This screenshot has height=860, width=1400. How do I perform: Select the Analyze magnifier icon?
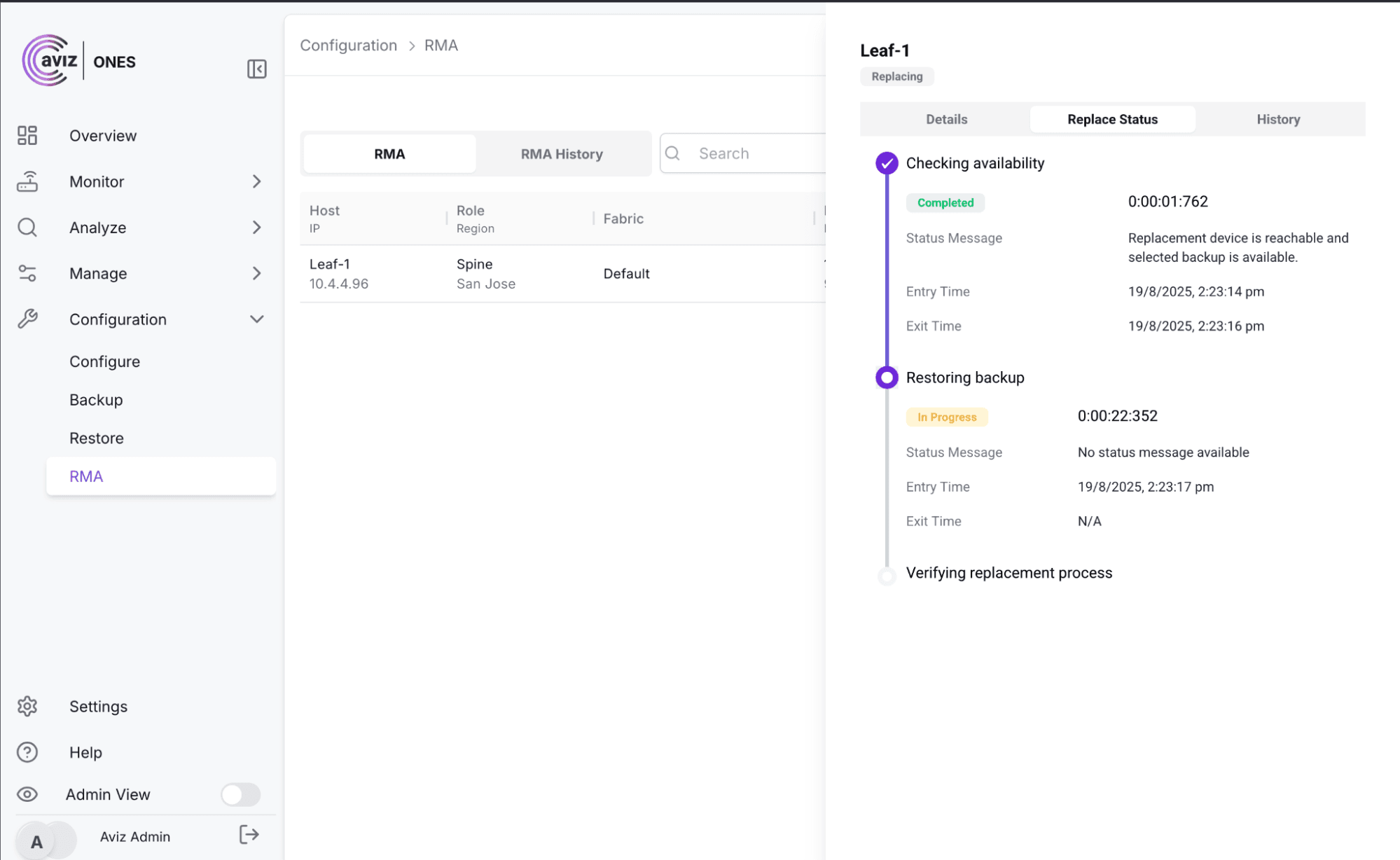(x=27, y=227)
